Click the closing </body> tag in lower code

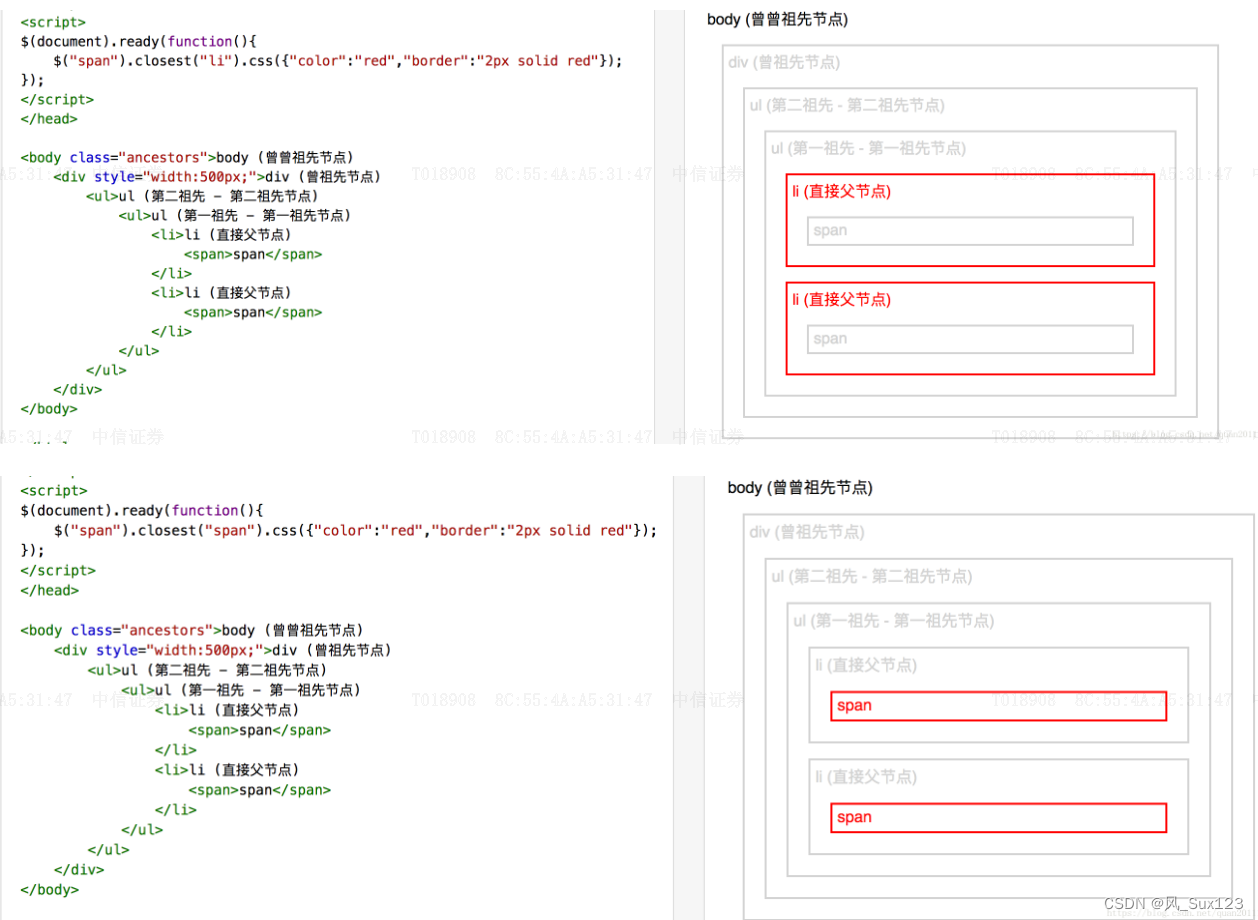tap(49, 890)
